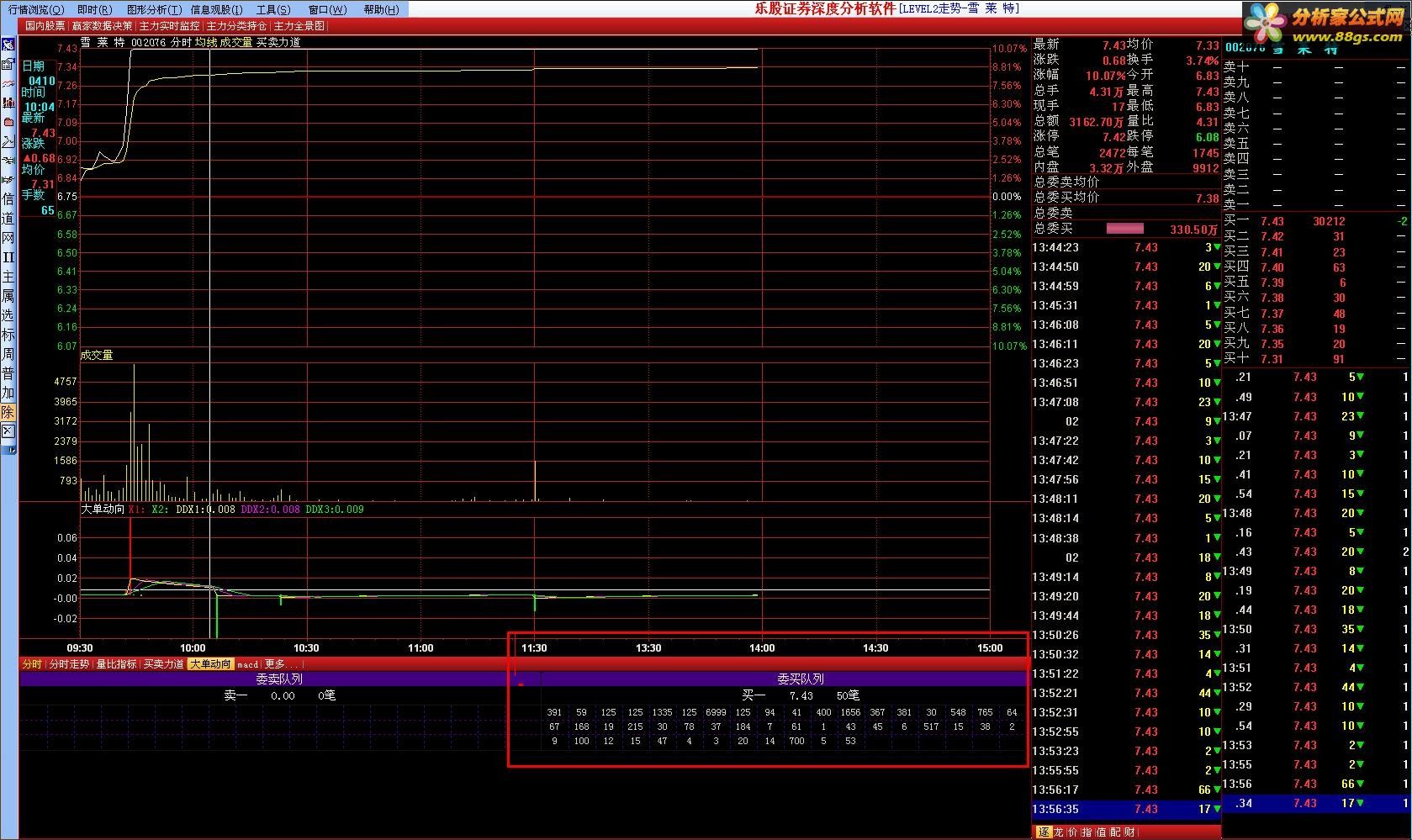Click the 逐 tab at bottom right
This screenshot has width=1412, height=840.
tap(1043, 832)
